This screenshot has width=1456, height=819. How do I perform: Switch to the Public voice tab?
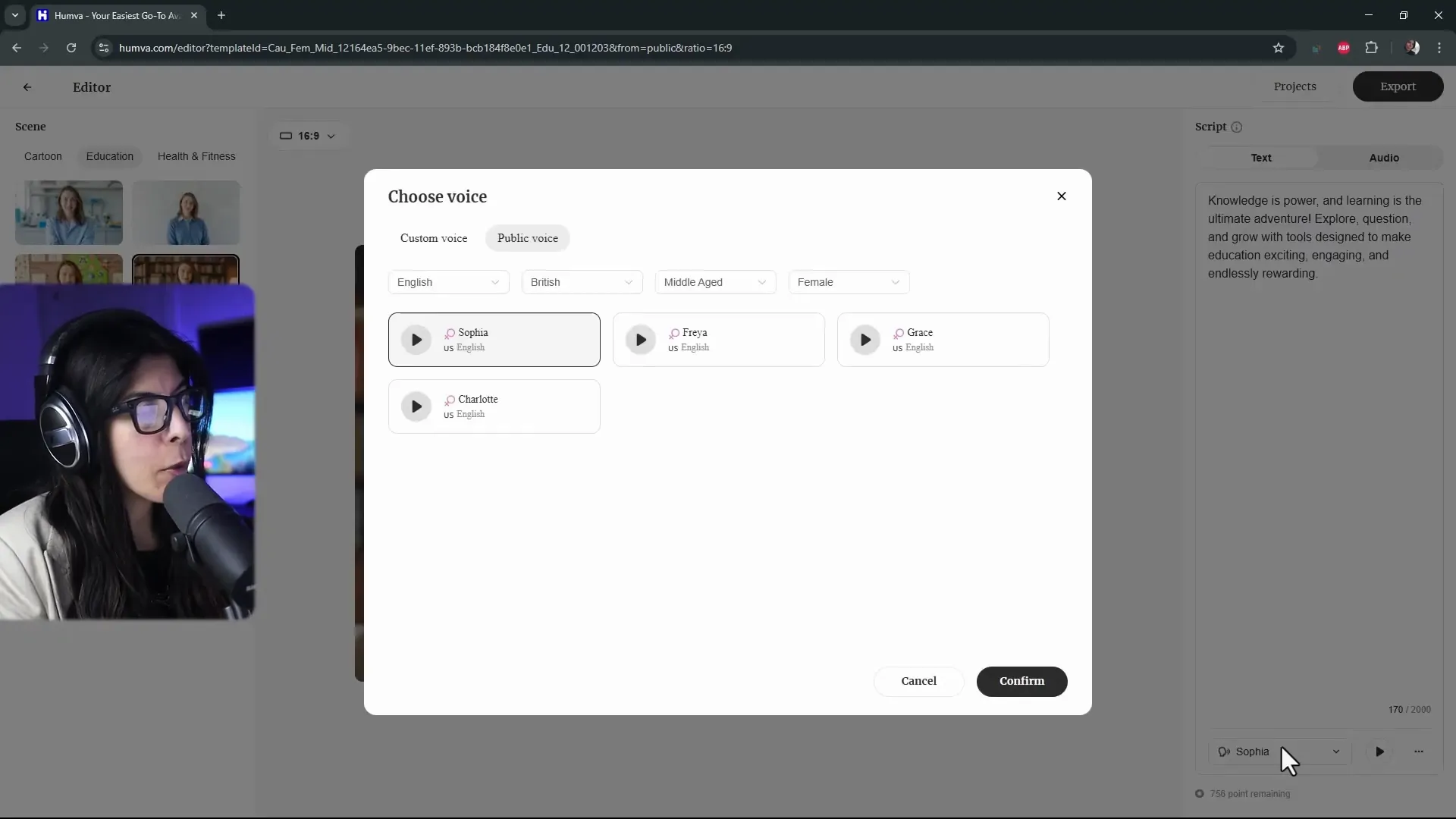click(x=528, y=238)
